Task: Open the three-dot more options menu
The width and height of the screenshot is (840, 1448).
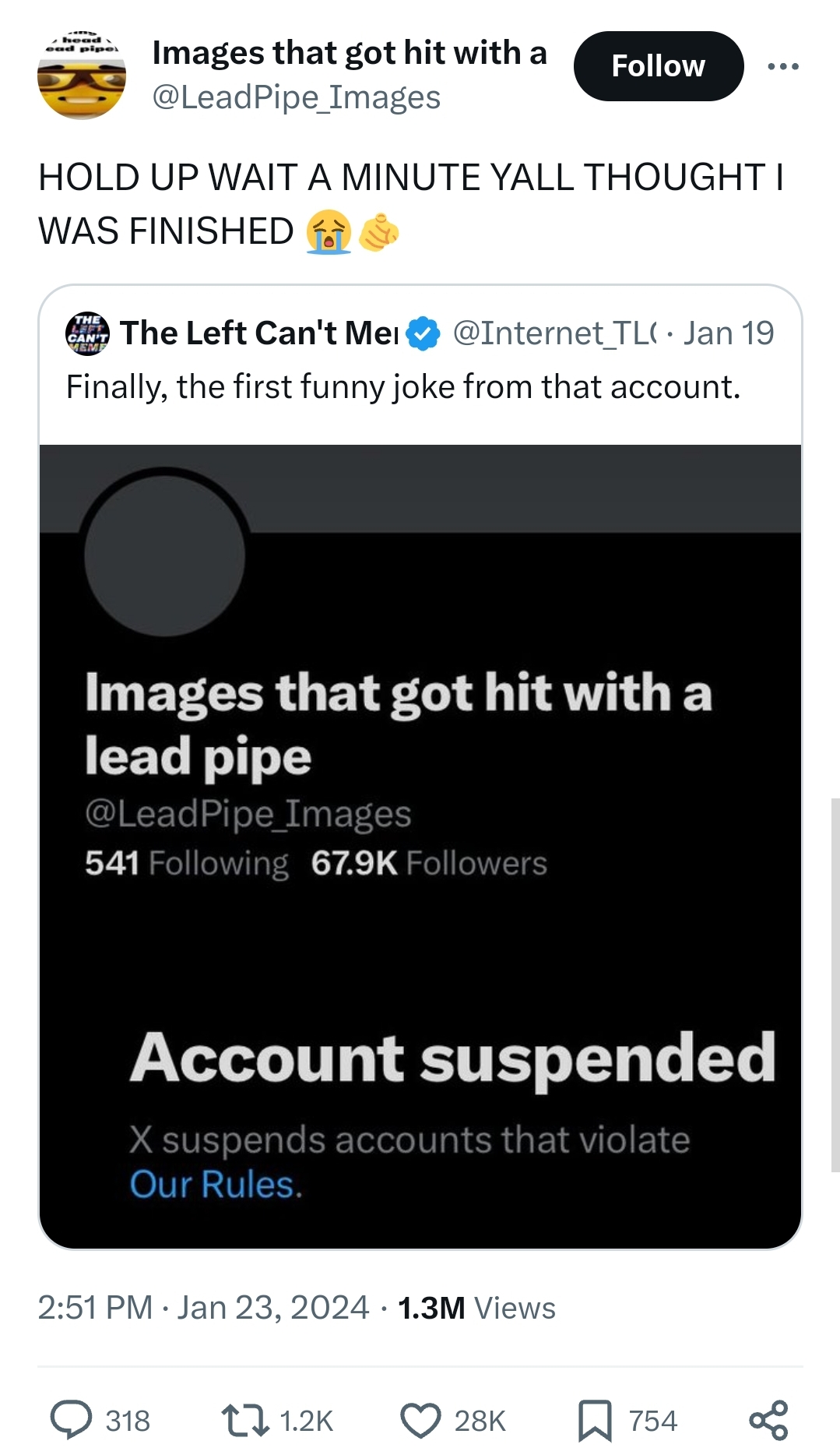Action: [782, 67]
